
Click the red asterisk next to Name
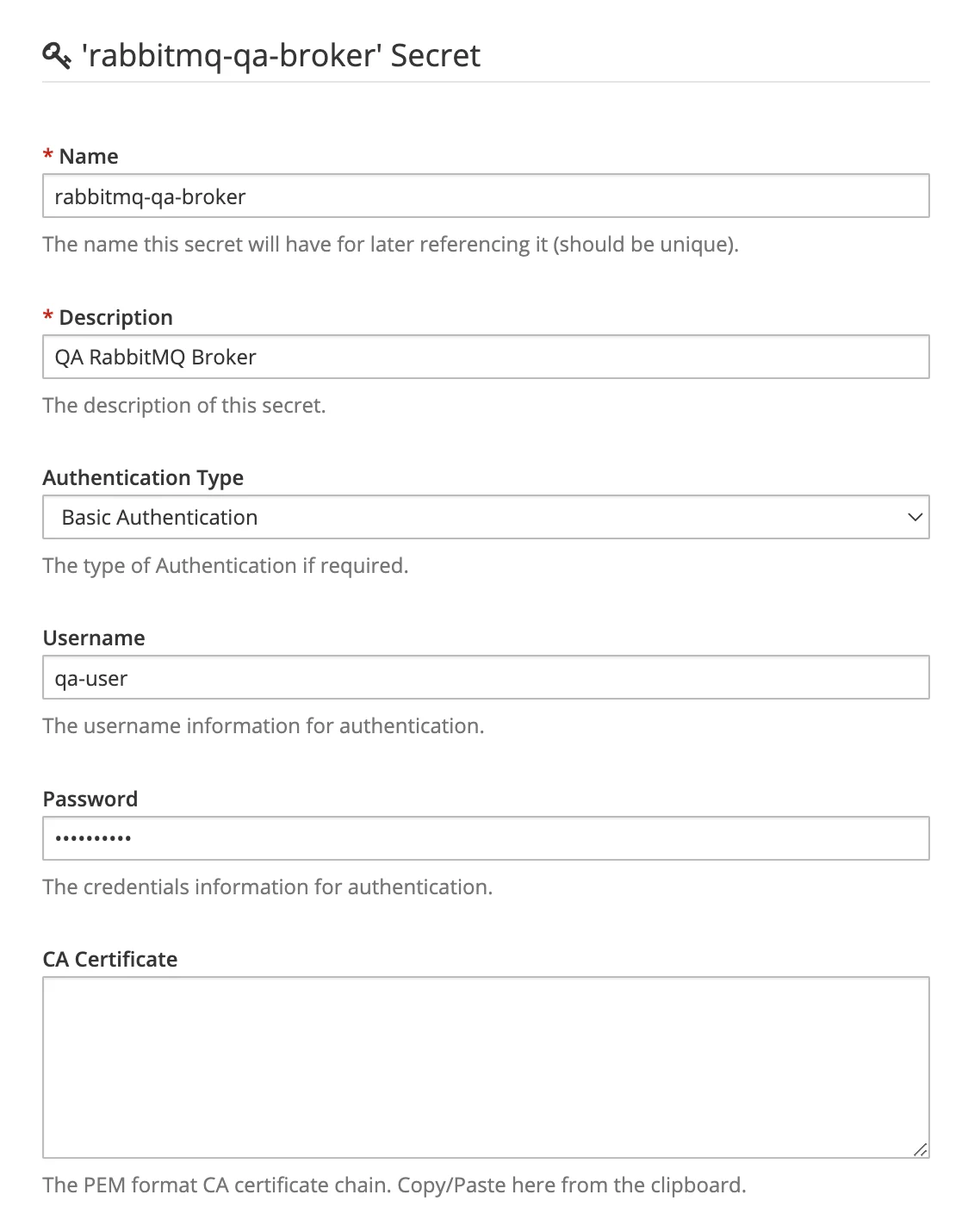(x=48, y=155)
